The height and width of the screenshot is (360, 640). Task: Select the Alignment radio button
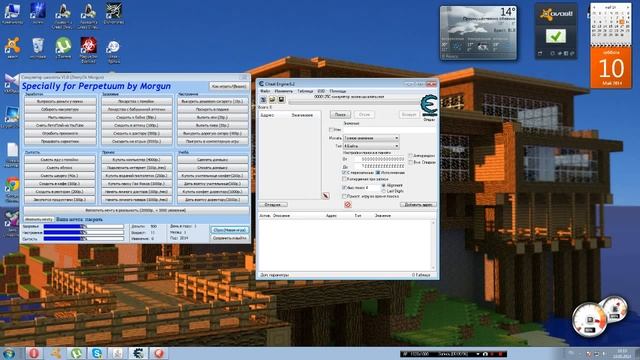click(x=384, y=185)
